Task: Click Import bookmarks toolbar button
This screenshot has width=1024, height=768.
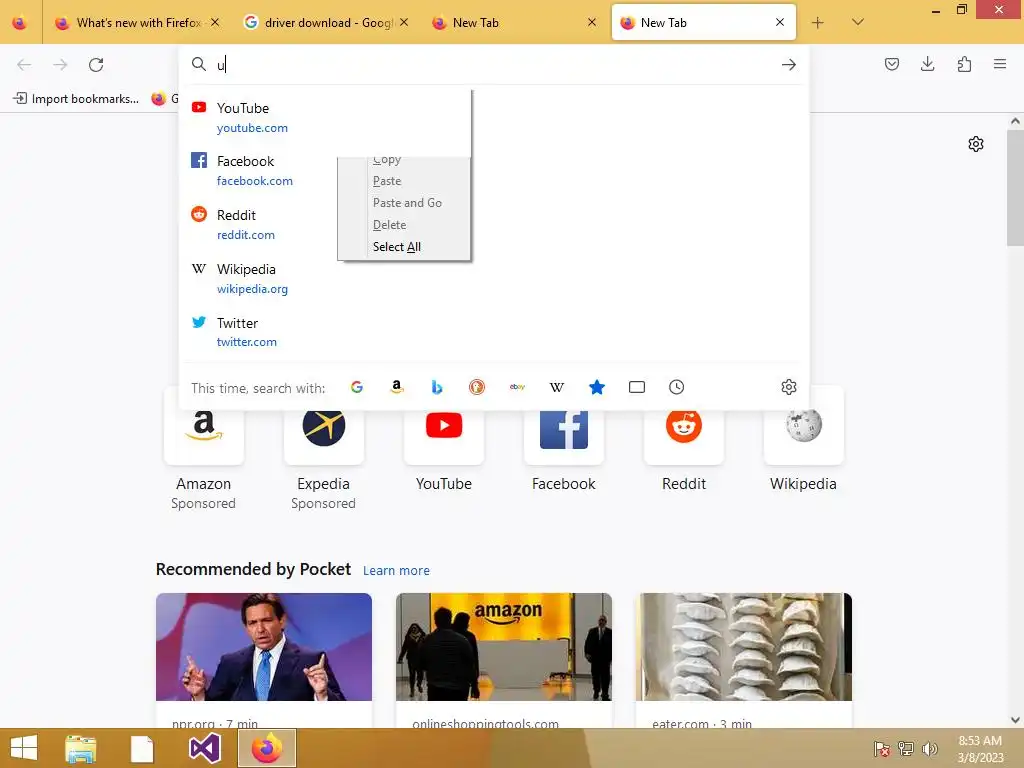Action: point(76,99)
